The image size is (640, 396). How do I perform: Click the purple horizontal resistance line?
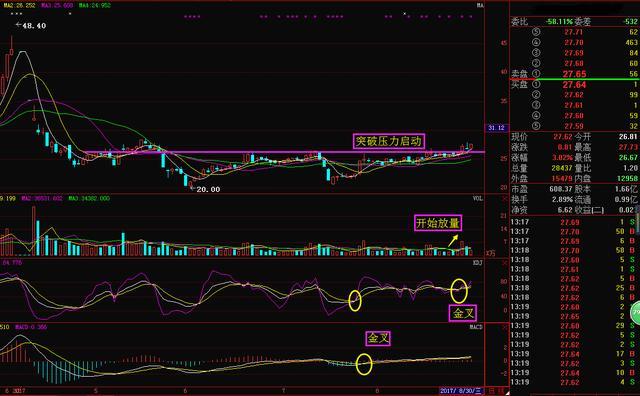pos(285,152)
